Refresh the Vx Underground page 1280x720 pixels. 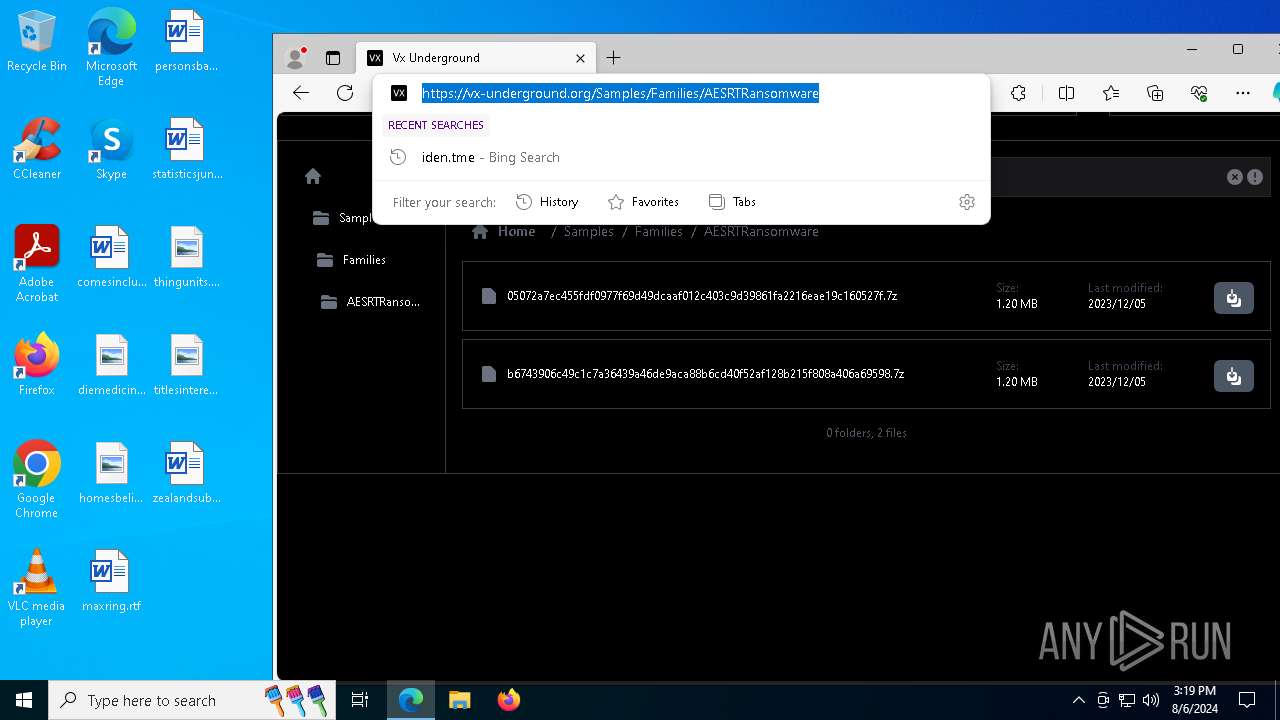click(x=345, y=93)
